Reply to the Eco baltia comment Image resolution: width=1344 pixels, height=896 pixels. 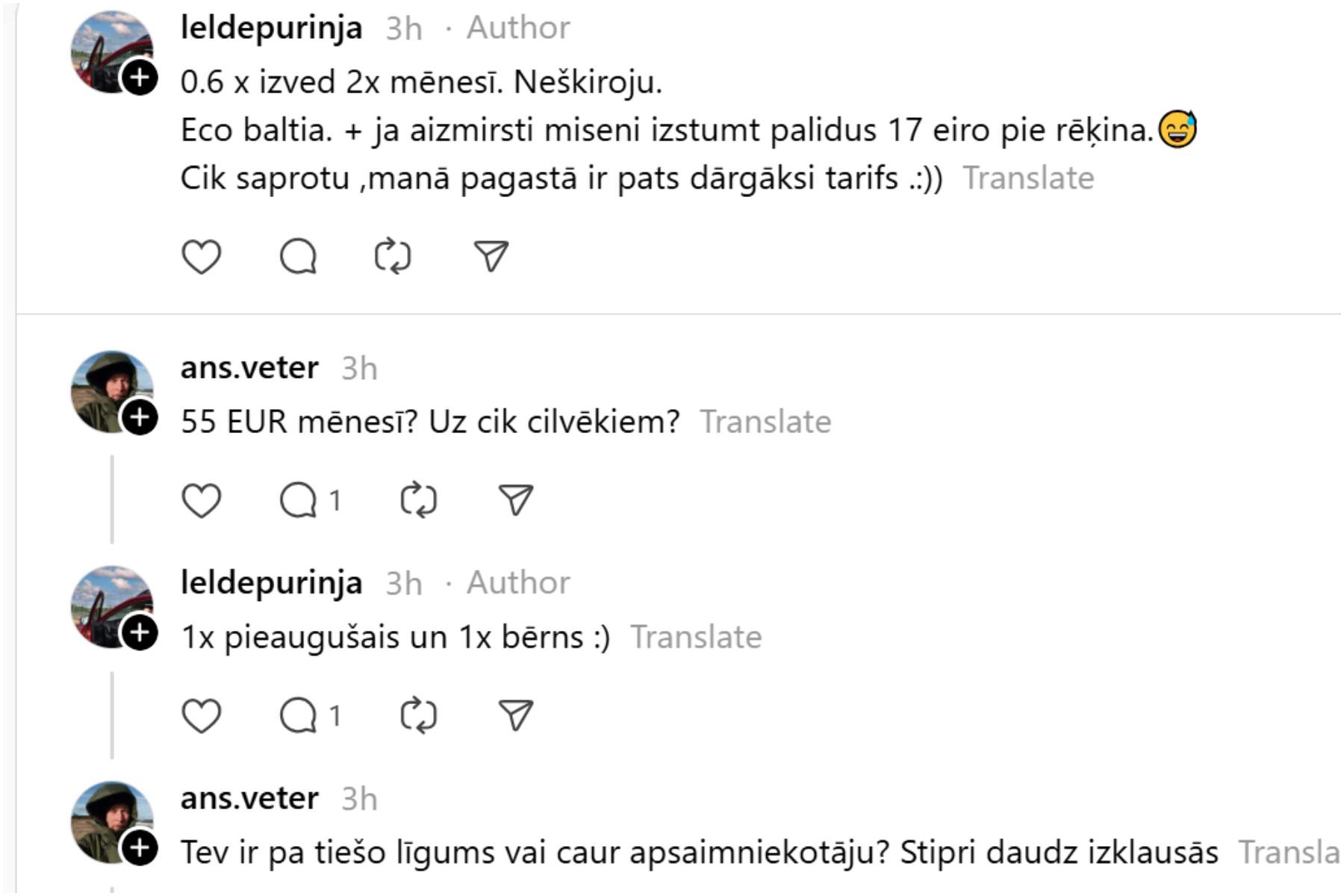point(298,257)
